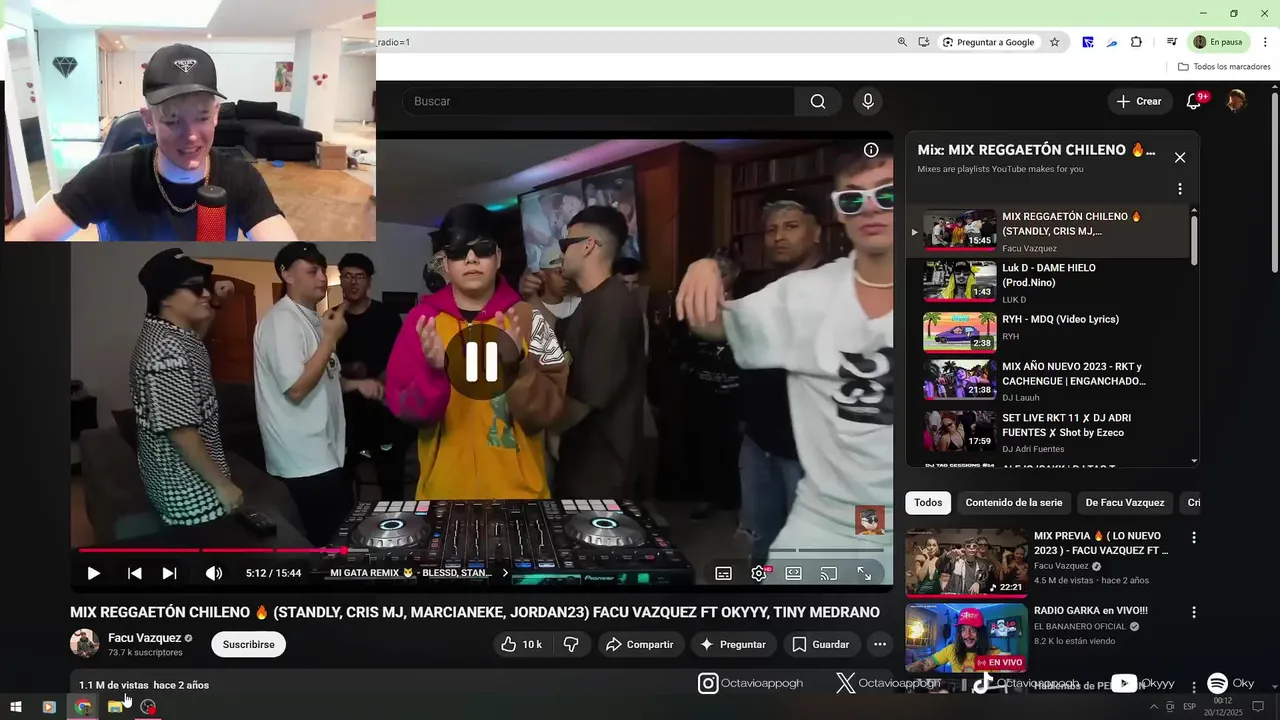Open the video player settings gear
The height and width of the screenshot is (720, 1280).
pos(759,573)
